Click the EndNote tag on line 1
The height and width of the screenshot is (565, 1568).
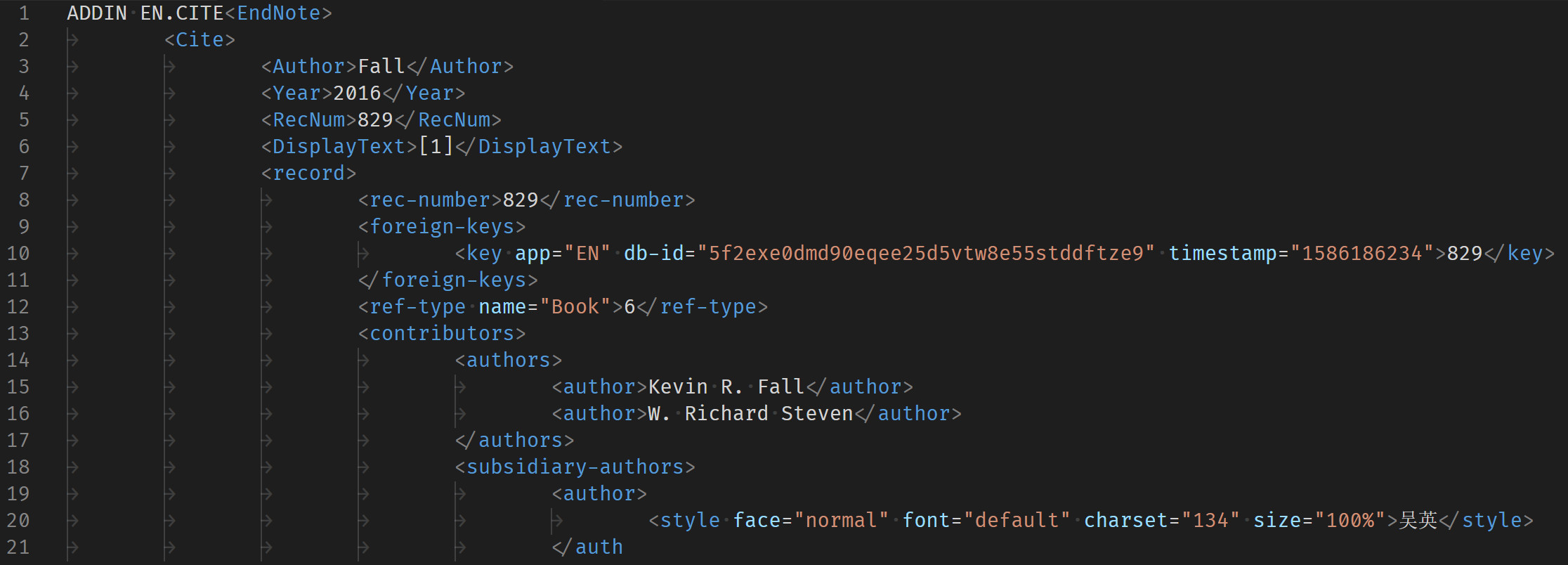pyautogui.click(x=278, y=13)
